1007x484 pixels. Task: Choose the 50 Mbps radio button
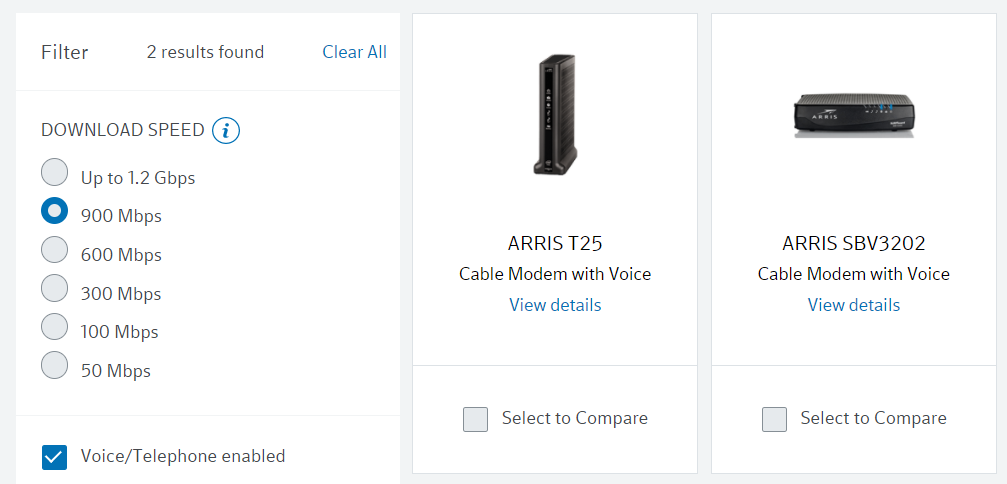point(55,366)
